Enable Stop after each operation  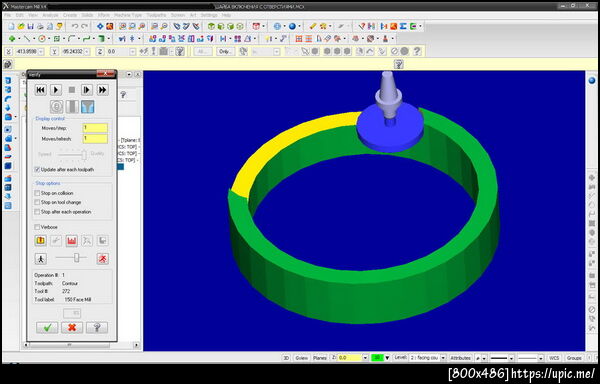(38, 212)
